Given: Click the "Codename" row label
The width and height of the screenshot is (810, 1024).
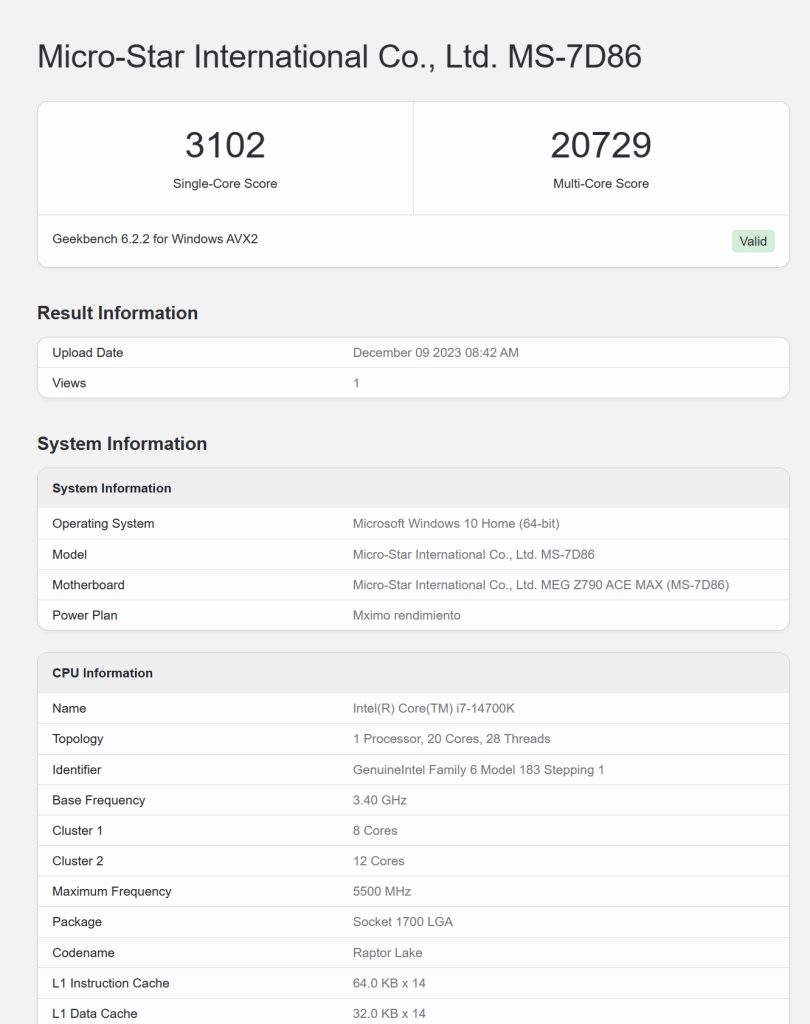Looking at the screenshot, I should coord(83,953).
